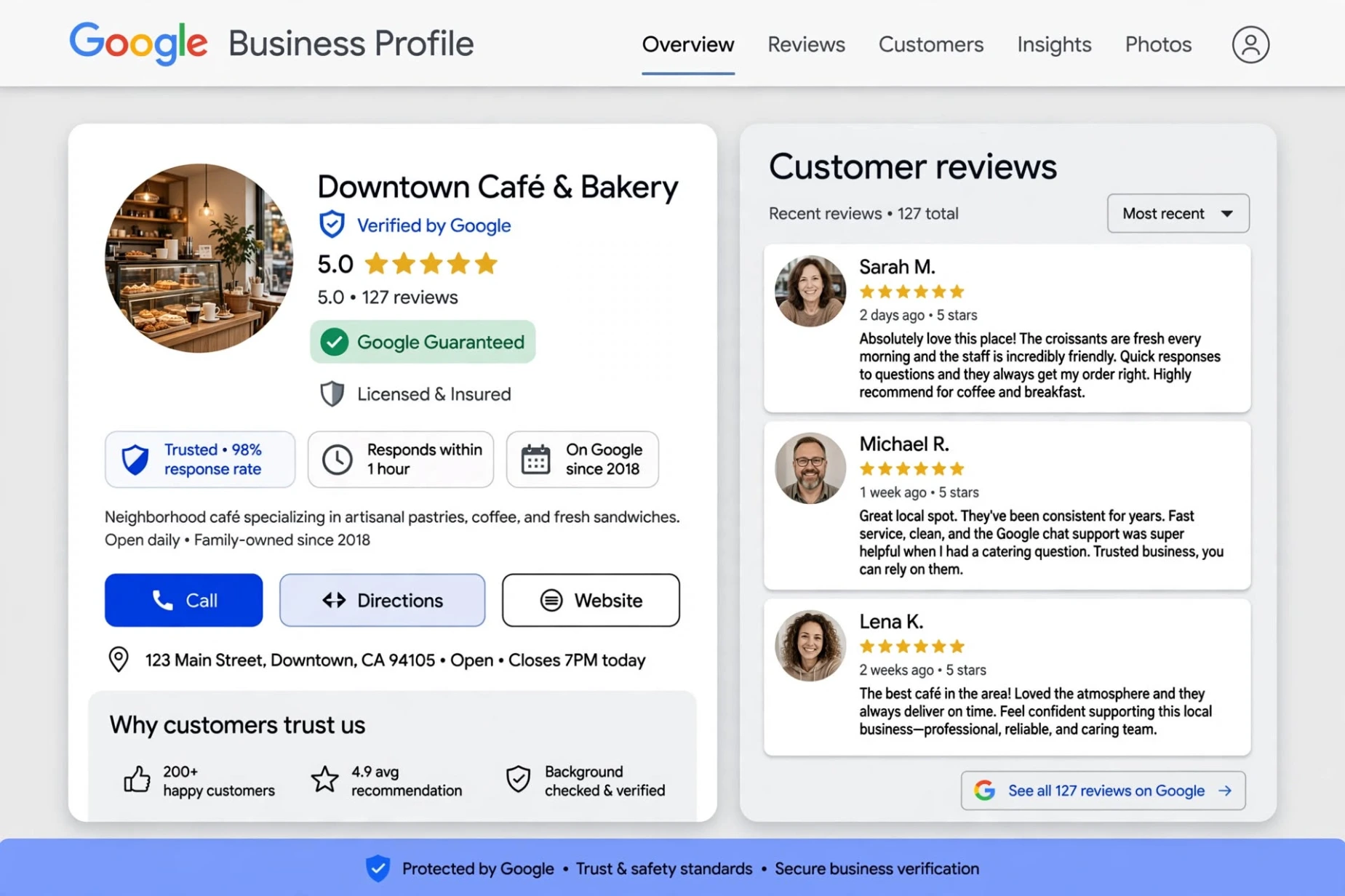Visit the café Website
Viewport: 1345px width, 896px height.
[591, 600]
